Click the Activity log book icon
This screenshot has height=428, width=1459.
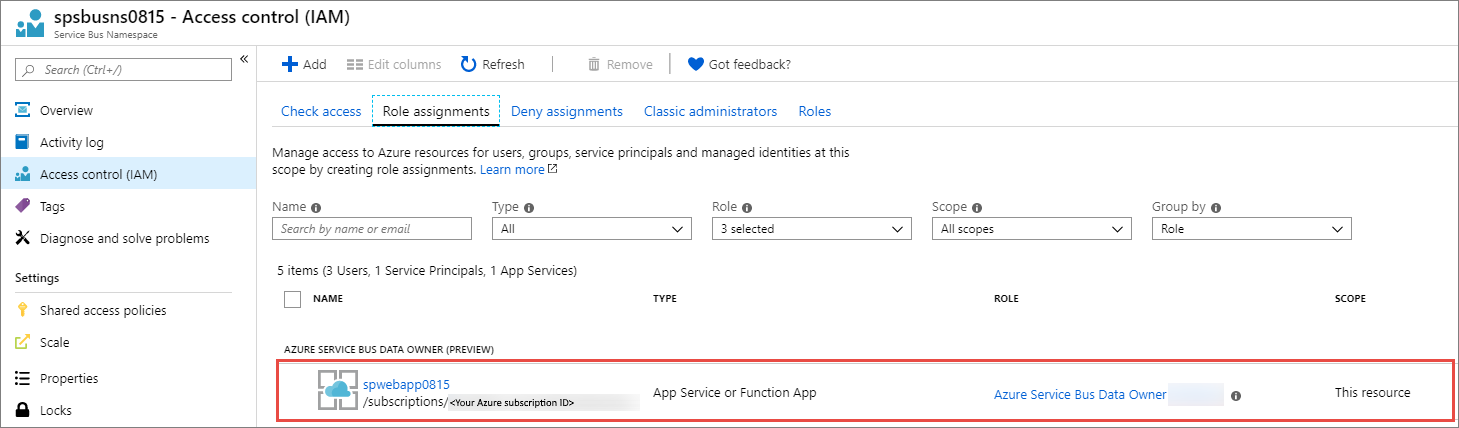click(x=23, y=142)
